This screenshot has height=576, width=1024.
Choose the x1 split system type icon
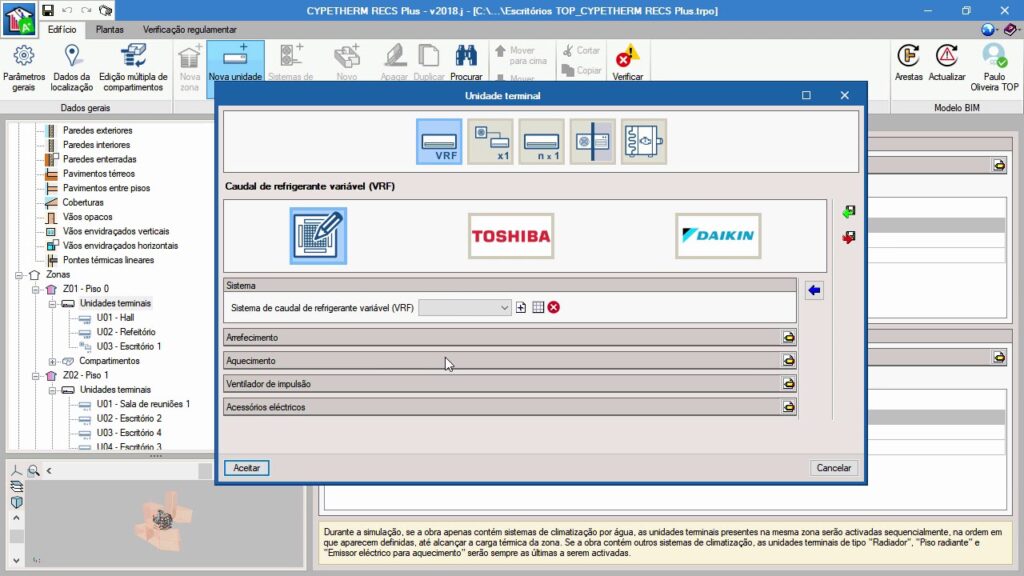point(490,141)
